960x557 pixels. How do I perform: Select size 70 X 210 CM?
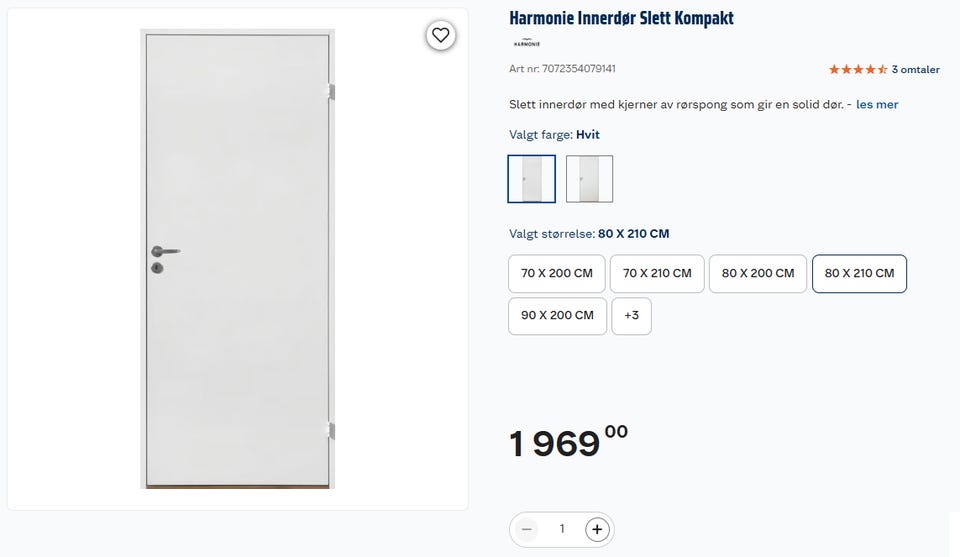[x=657, y=274]
